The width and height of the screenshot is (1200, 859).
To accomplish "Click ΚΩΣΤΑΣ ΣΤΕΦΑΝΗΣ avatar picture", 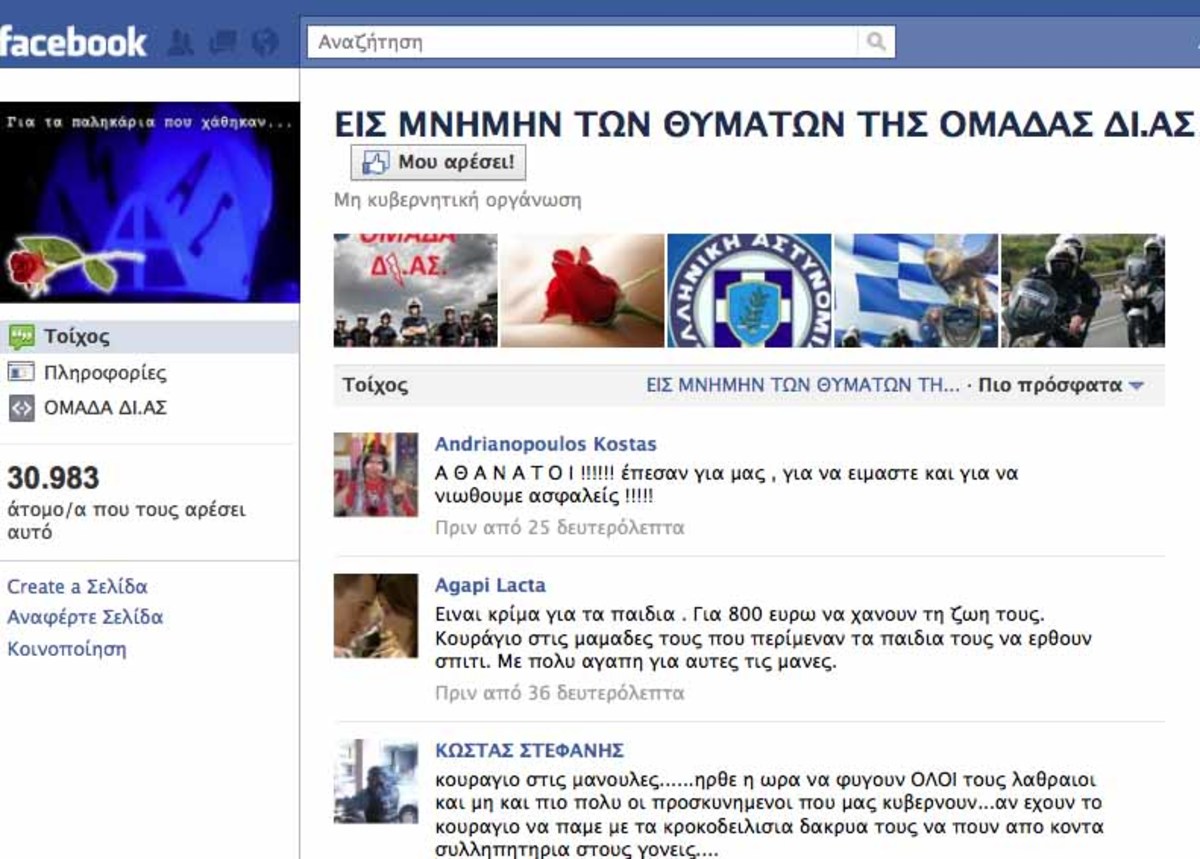I will [376, 781].
